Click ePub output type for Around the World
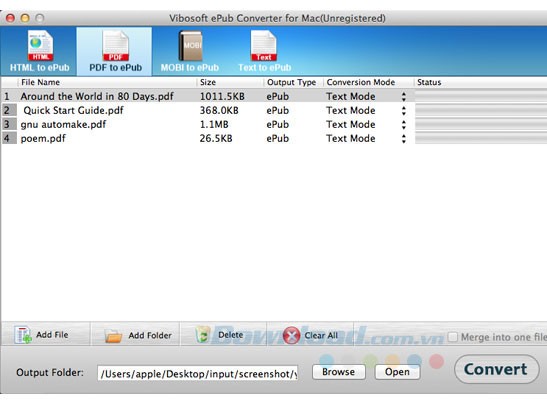Image resolution: width=547 pixels, height=403 pixels. [278, 97]
